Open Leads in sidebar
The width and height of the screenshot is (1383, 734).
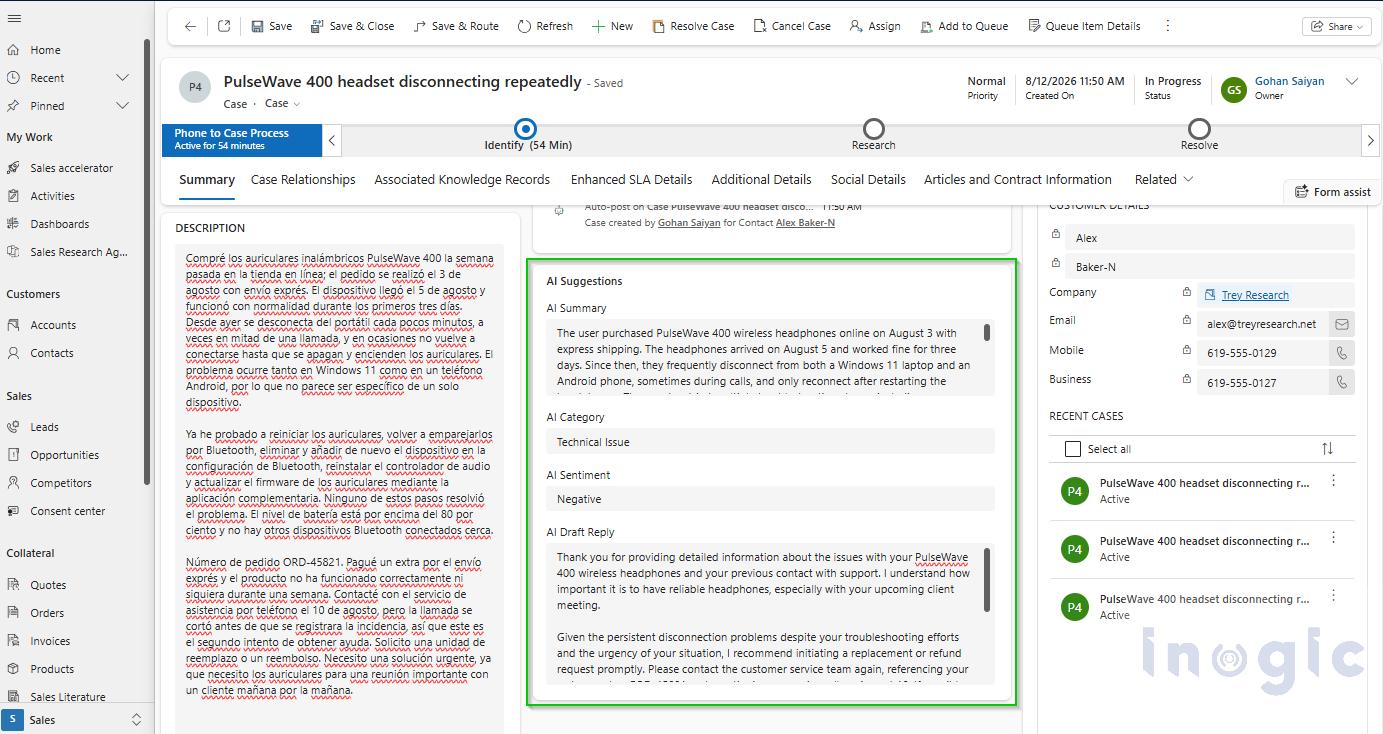[x=44, y=427]
